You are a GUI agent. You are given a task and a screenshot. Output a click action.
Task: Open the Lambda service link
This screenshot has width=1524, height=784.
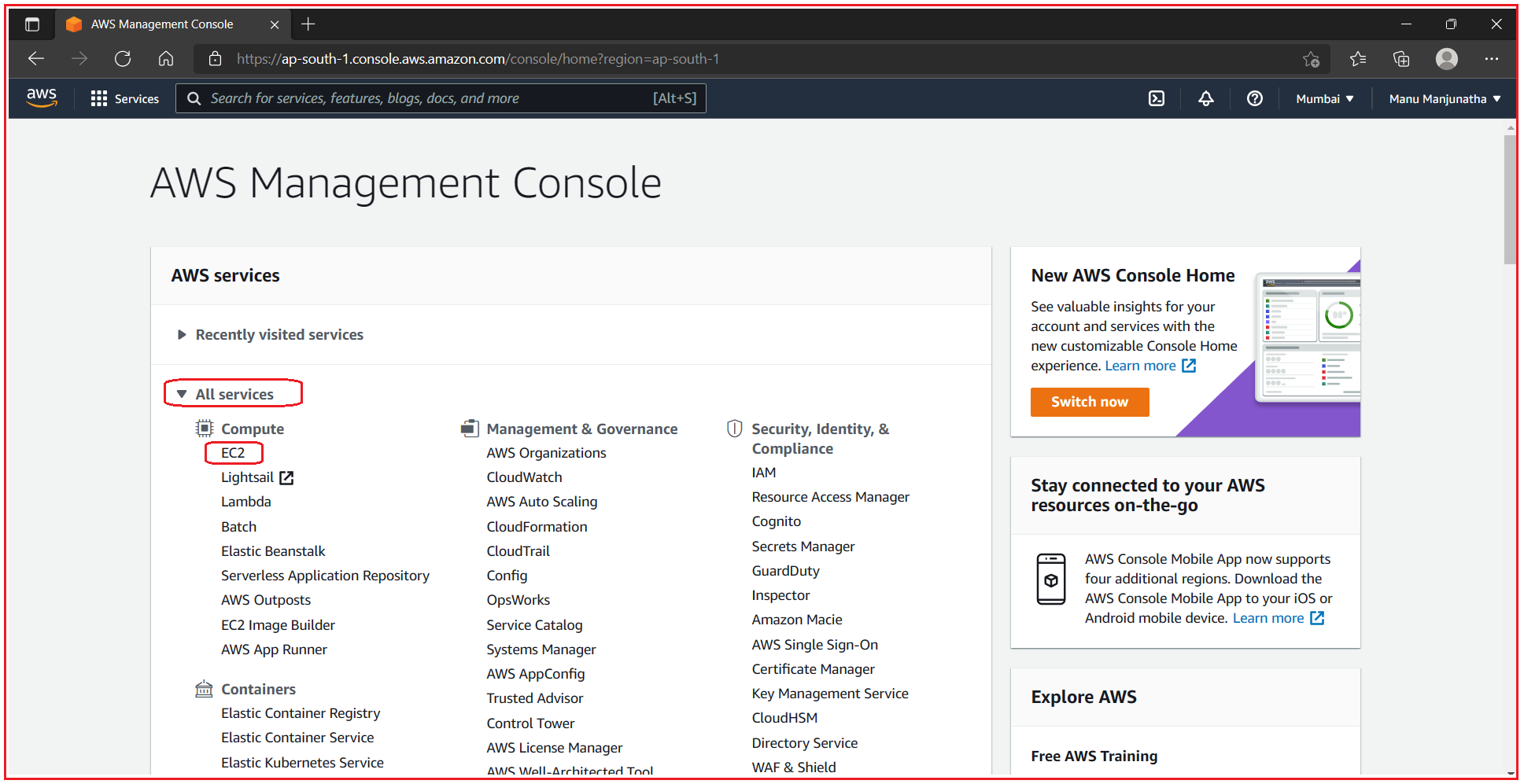[x=245, y=502]
